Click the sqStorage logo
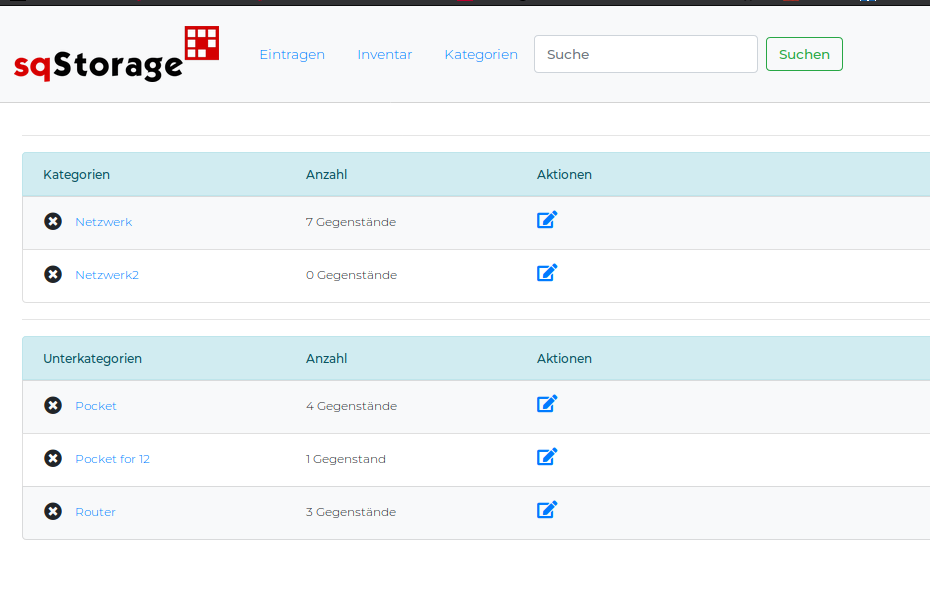930x616 pixels. tap(116, 55)
